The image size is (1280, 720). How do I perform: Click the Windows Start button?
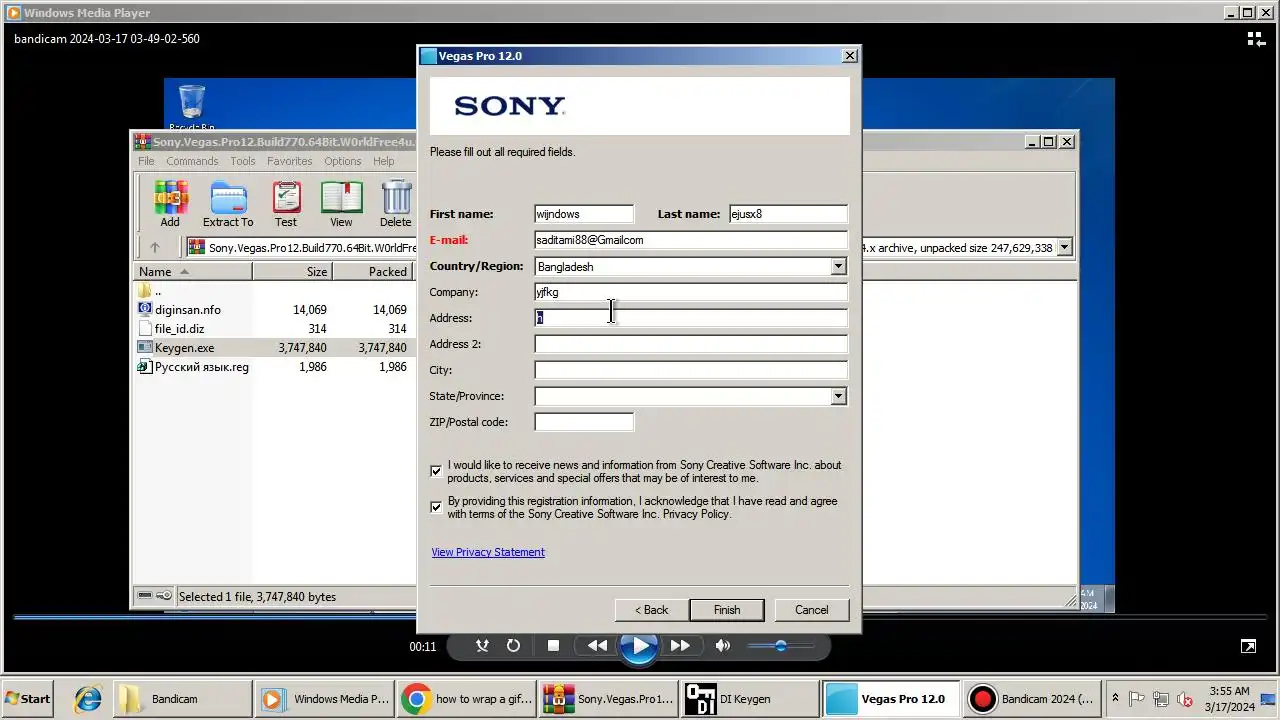pos(29,699)
